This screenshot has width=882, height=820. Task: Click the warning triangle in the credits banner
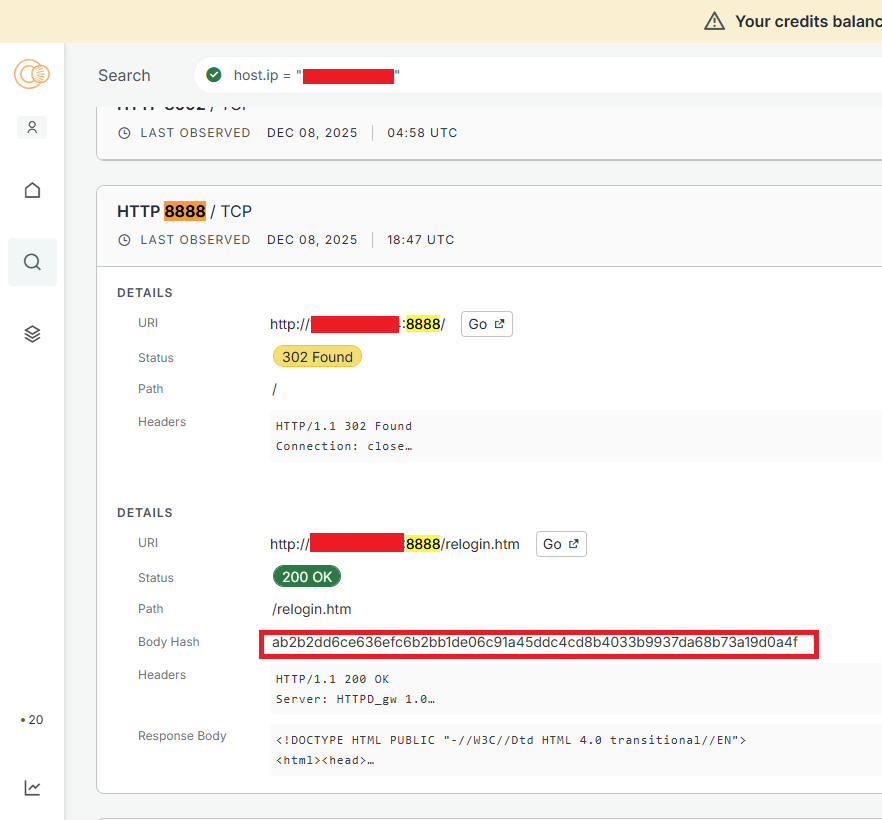(714, 21)
